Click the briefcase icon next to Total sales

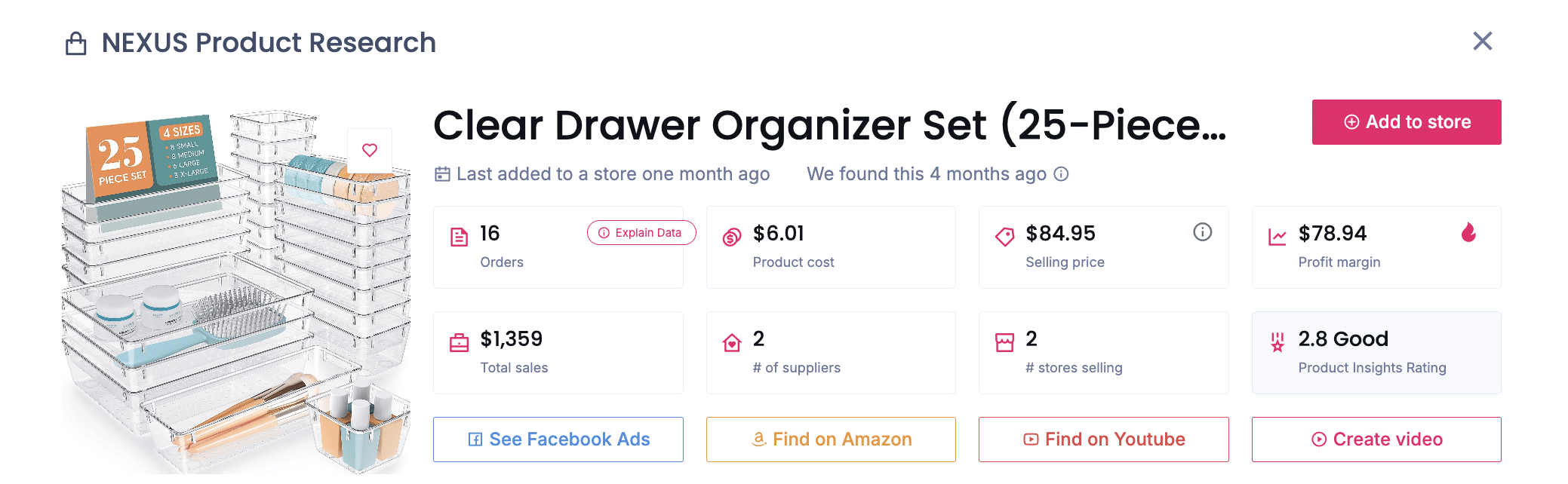click(x=460, y=341)
